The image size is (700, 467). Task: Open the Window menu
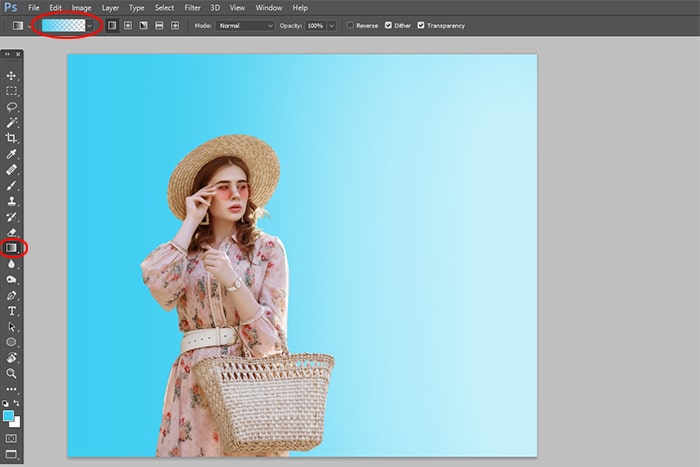pos(269,8)
